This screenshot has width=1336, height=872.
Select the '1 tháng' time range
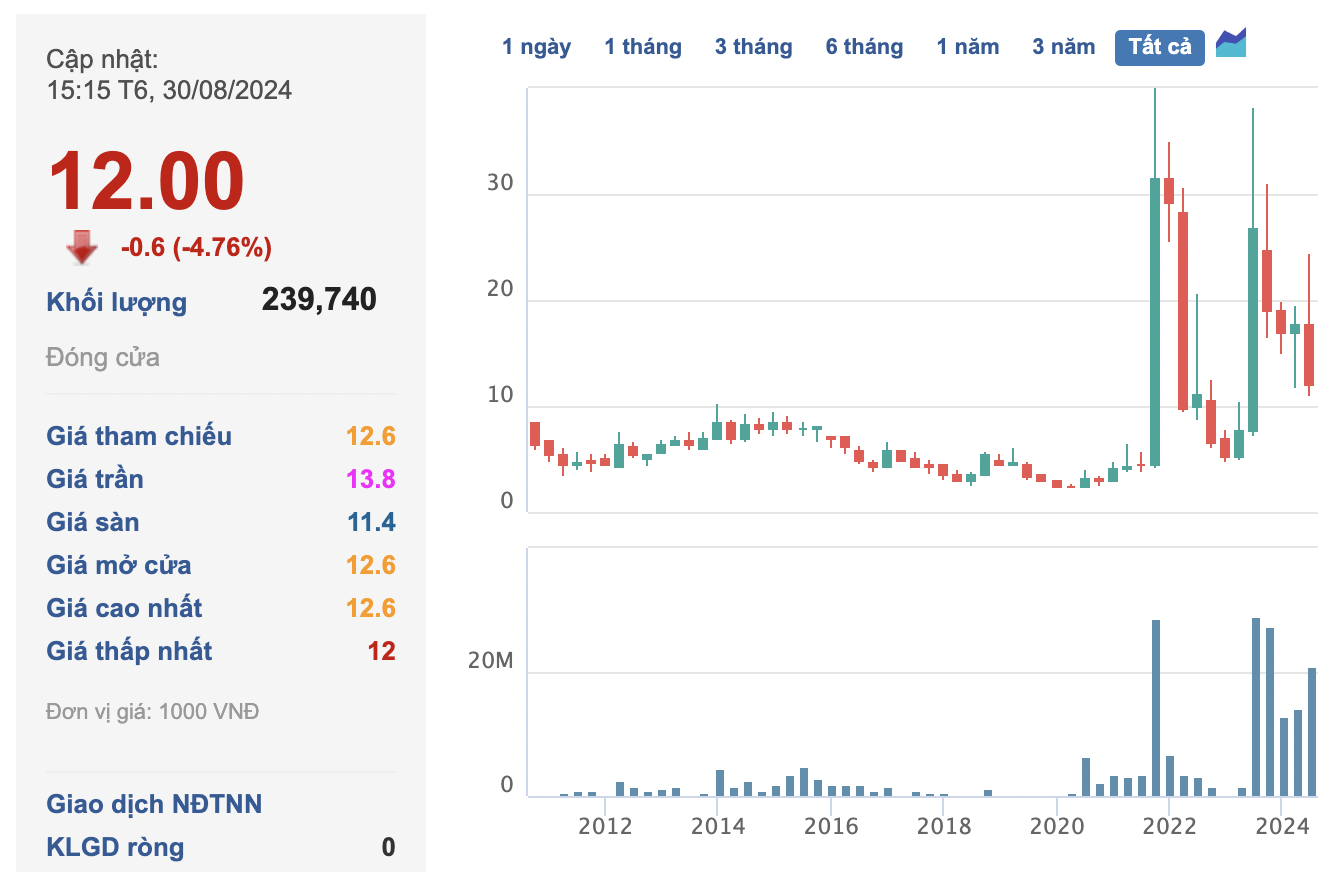[x=643, y=47]
